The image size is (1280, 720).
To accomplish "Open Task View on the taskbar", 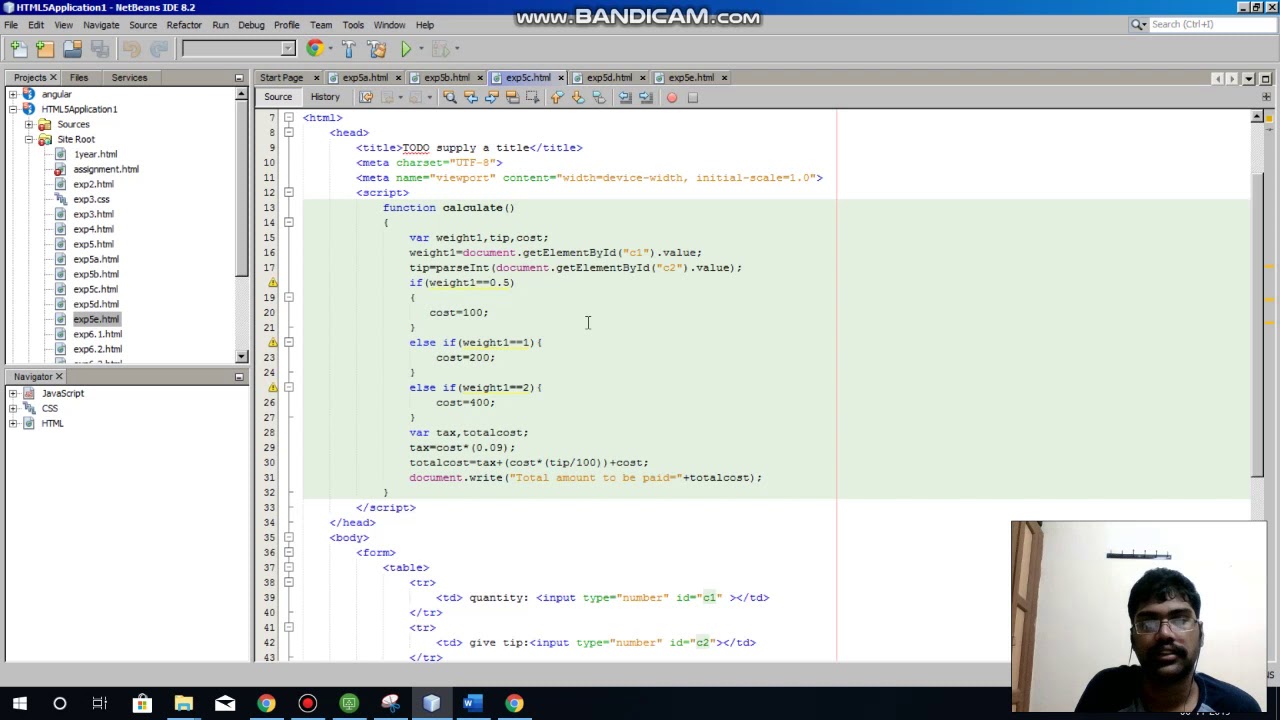I will (x=100, y=703).
